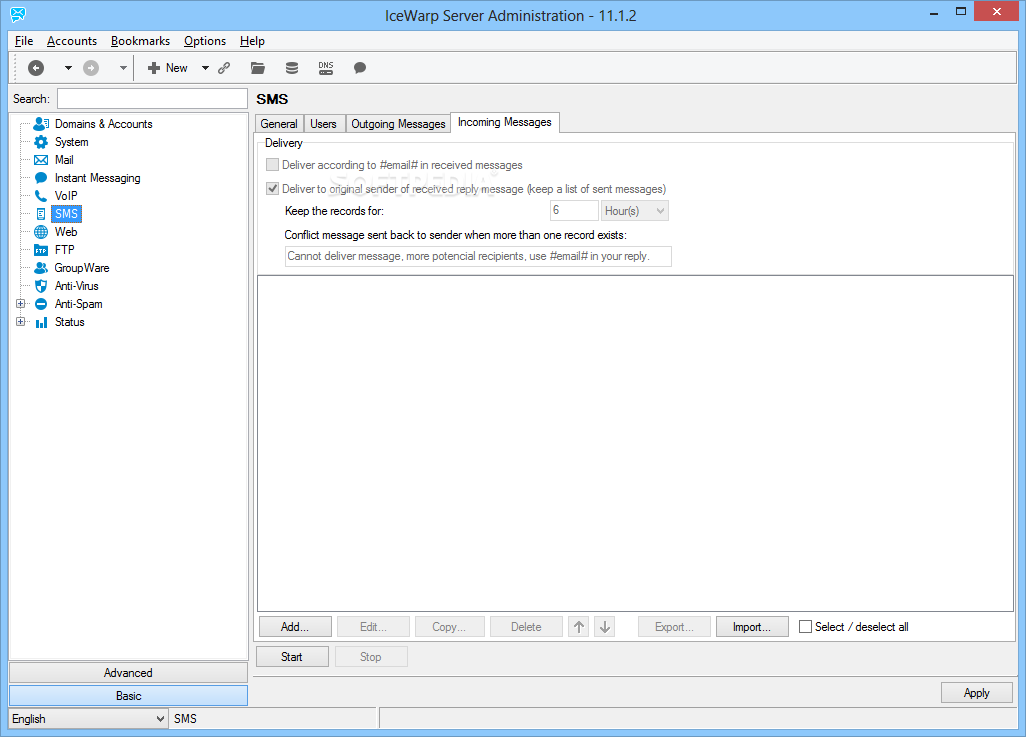The width and height of the screenshot is (1026, 737).
Task: Click the New plus icon in the toolbar
Action: 154,68
